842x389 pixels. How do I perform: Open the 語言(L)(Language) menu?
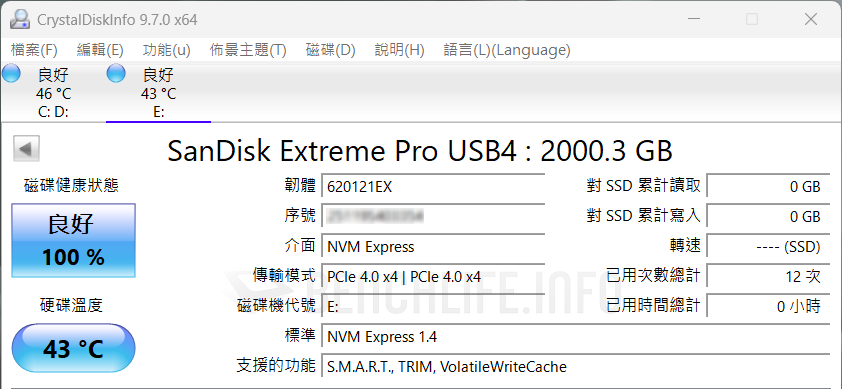(x=506, y=50)
